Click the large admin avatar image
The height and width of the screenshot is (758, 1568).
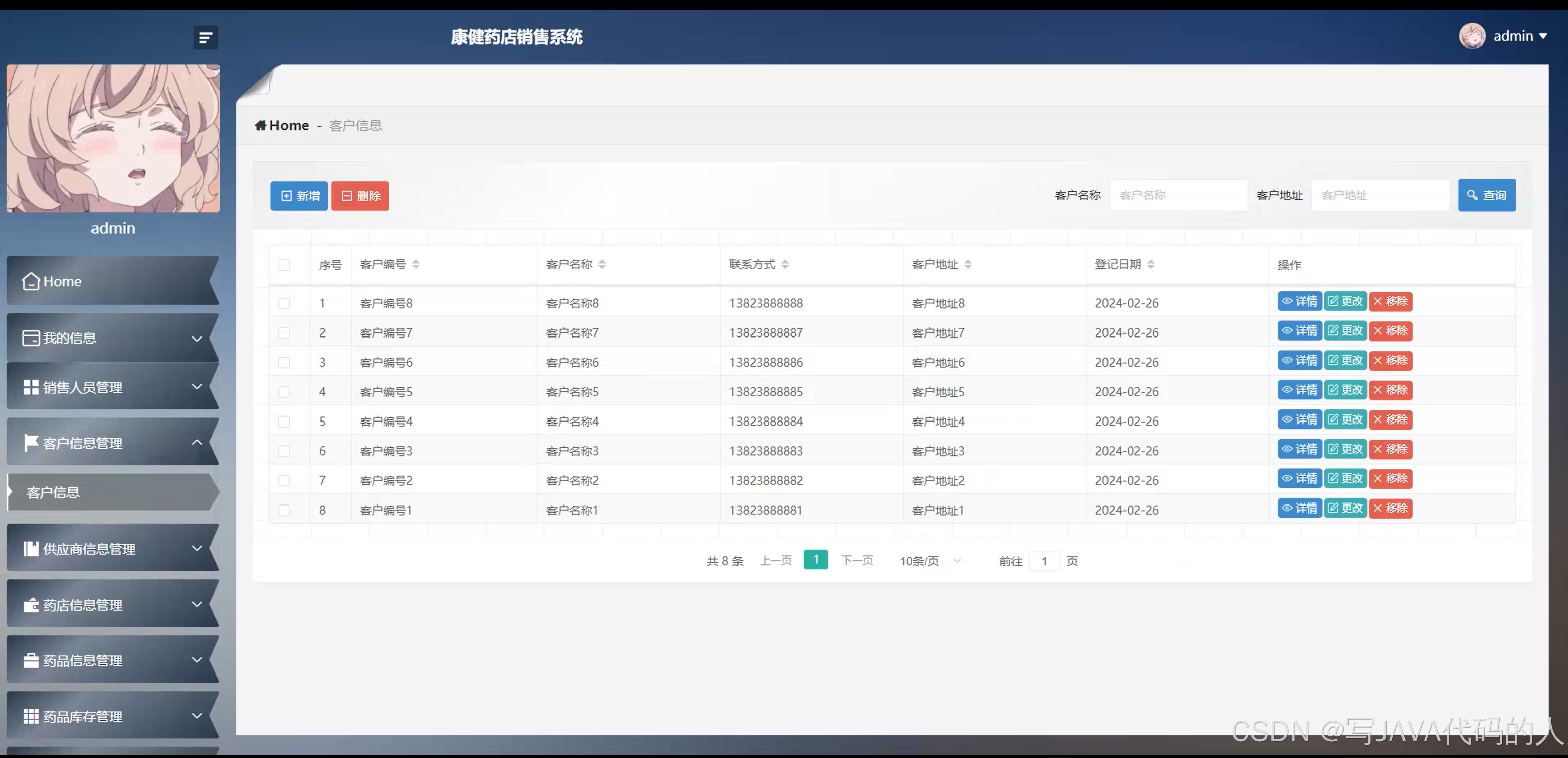(113, 139)
